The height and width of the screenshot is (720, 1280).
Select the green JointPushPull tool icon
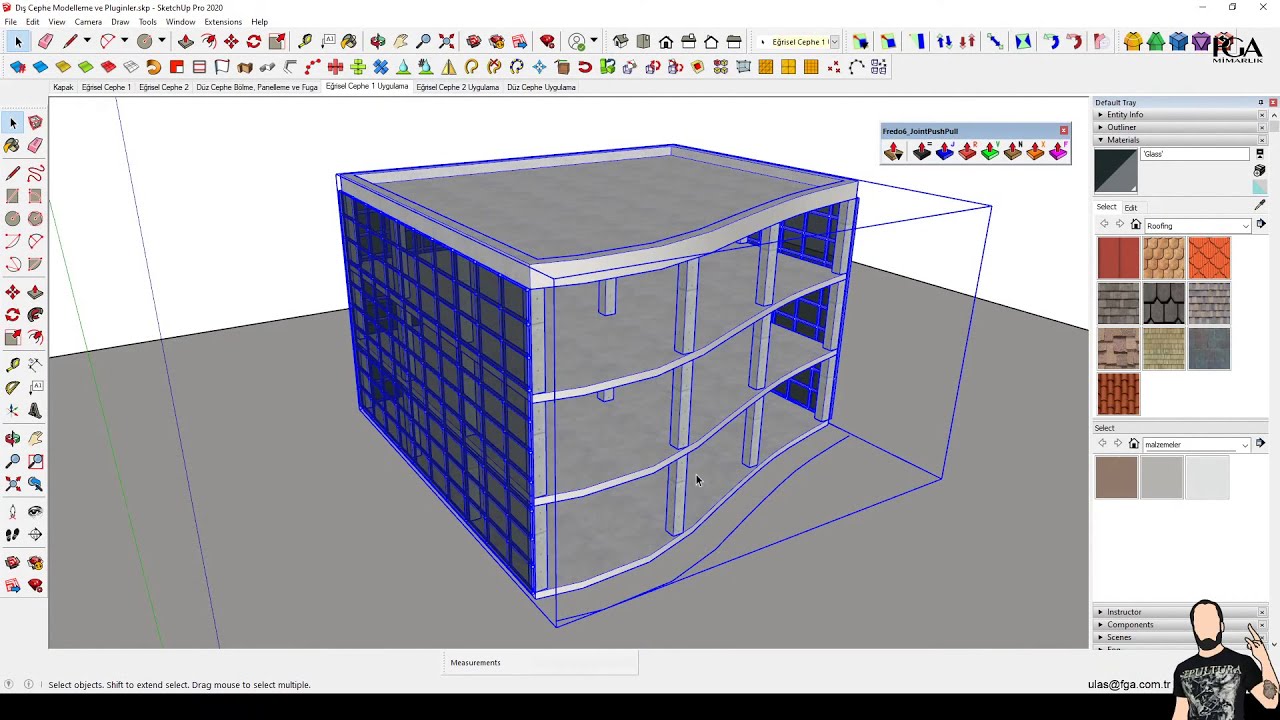pyautogui.click(x=990, y=151)
